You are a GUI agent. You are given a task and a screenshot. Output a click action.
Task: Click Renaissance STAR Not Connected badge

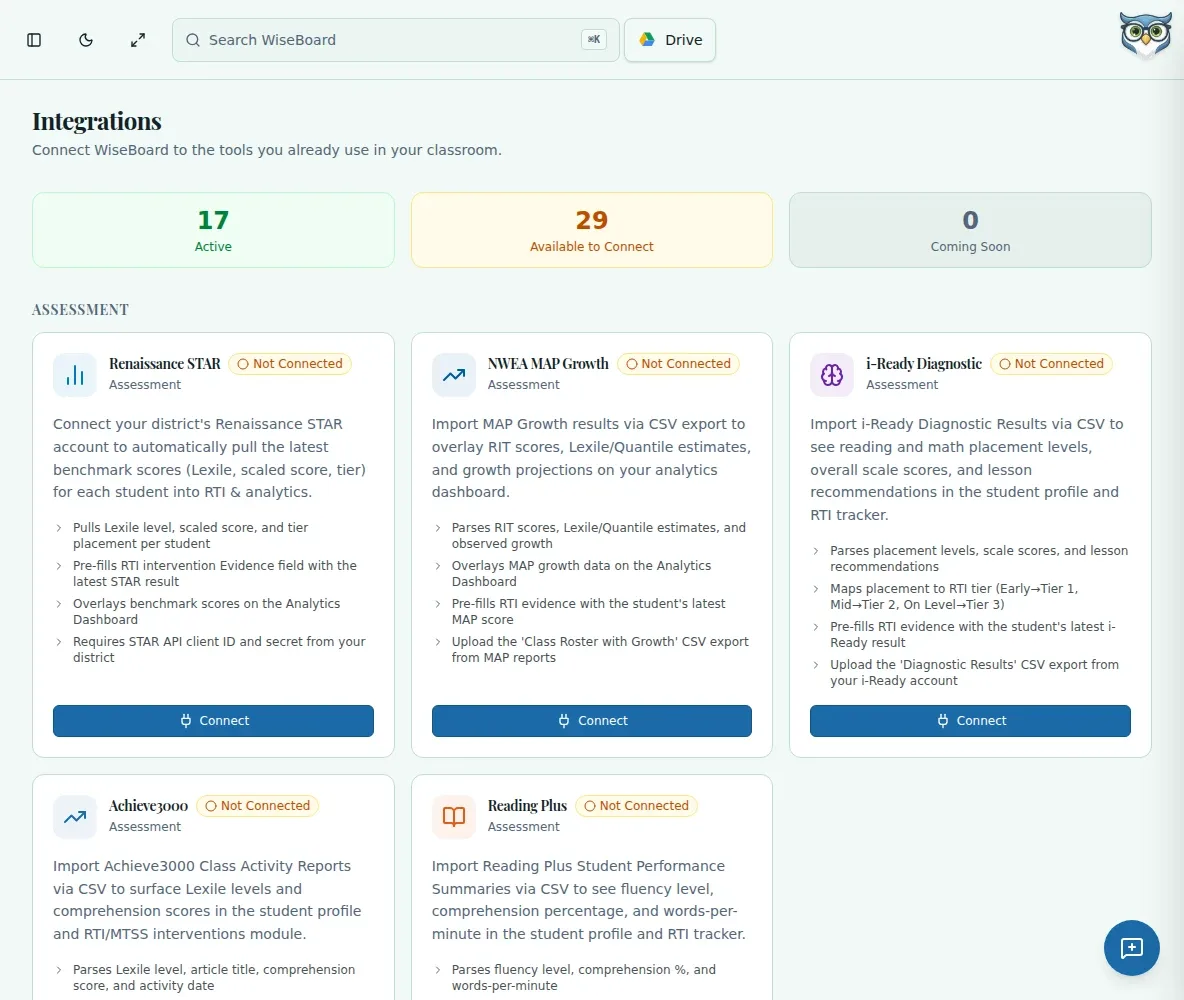290,364
